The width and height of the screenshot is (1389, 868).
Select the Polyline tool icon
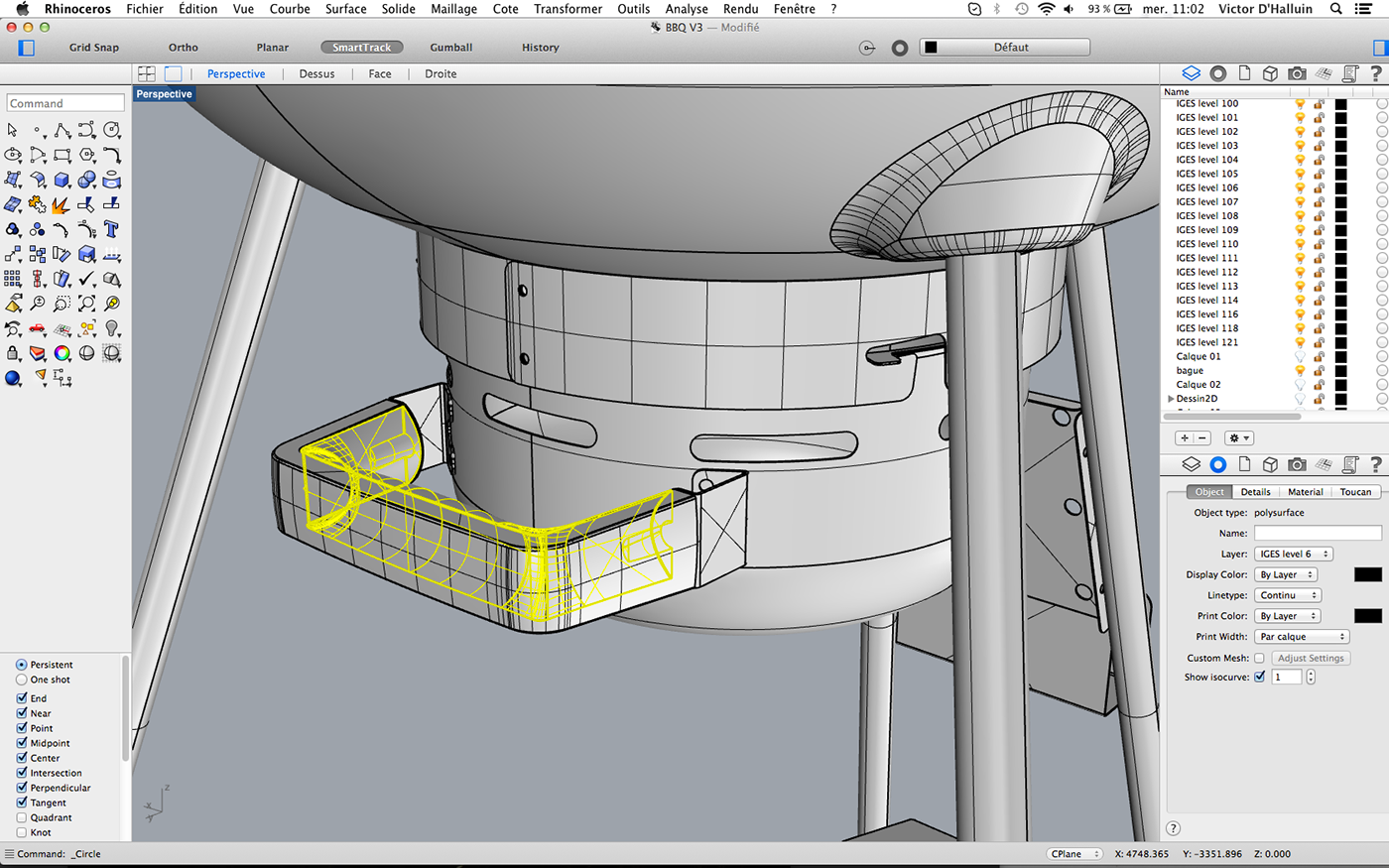coord(62,130)
